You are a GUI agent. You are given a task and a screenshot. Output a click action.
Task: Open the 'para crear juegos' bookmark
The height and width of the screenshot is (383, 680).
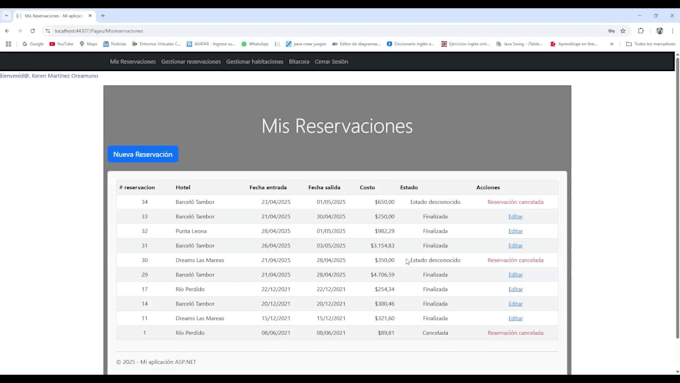[x=306, y=44]
